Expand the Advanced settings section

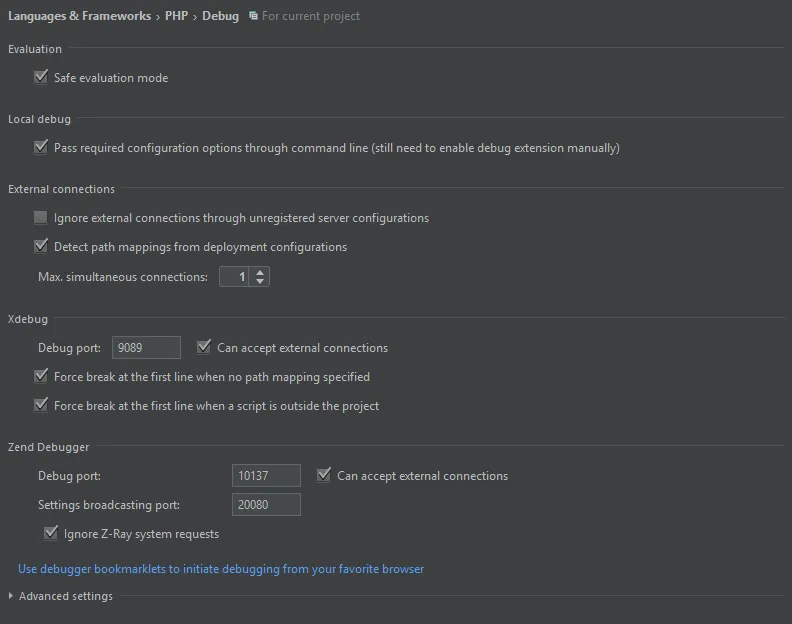(x=12, y=596)
